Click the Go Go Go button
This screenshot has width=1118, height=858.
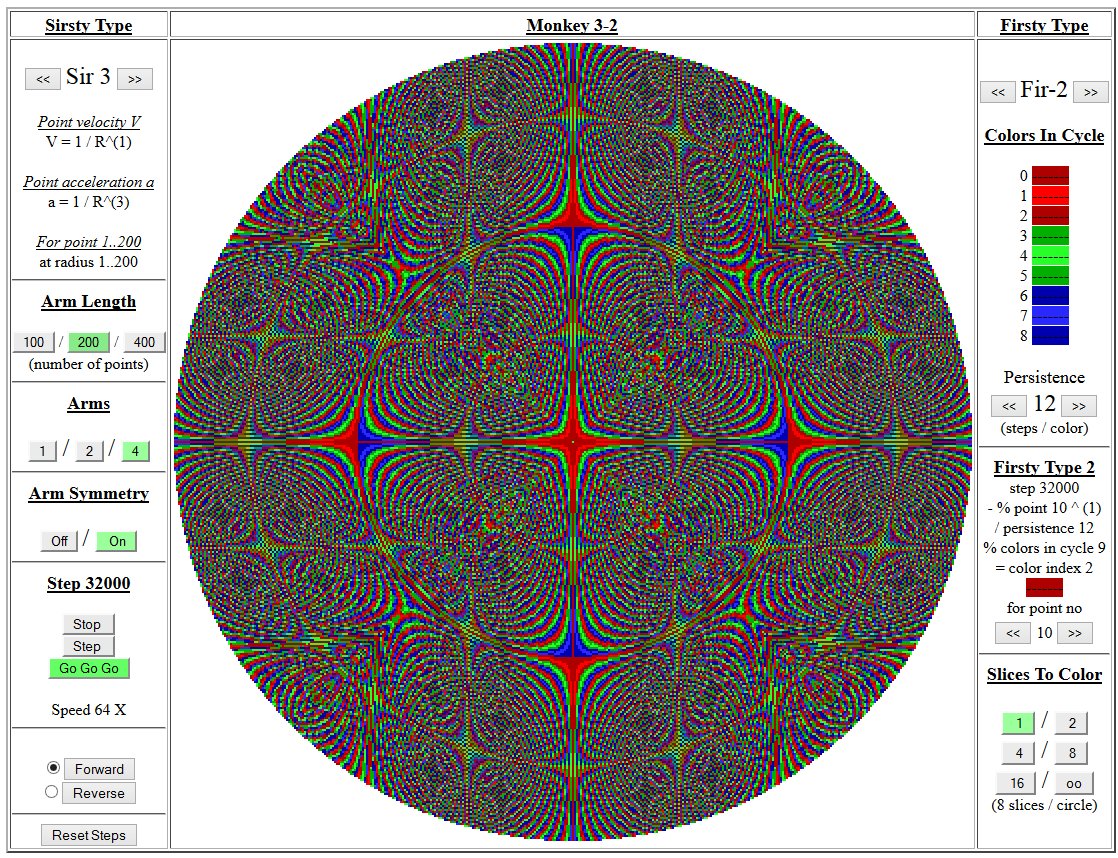89,668
